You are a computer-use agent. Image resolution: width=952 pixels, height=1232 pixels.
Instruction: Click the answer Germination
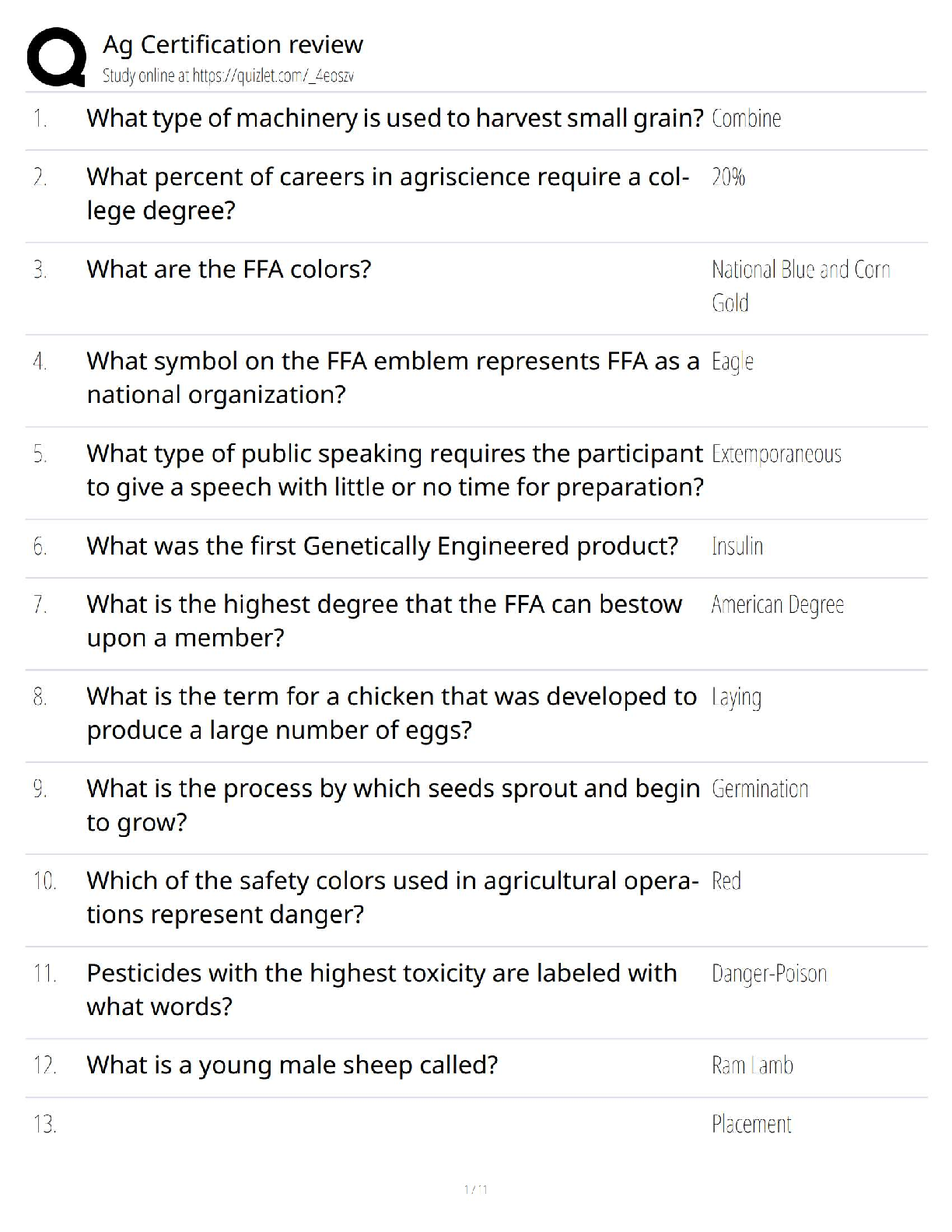point(760,789)
